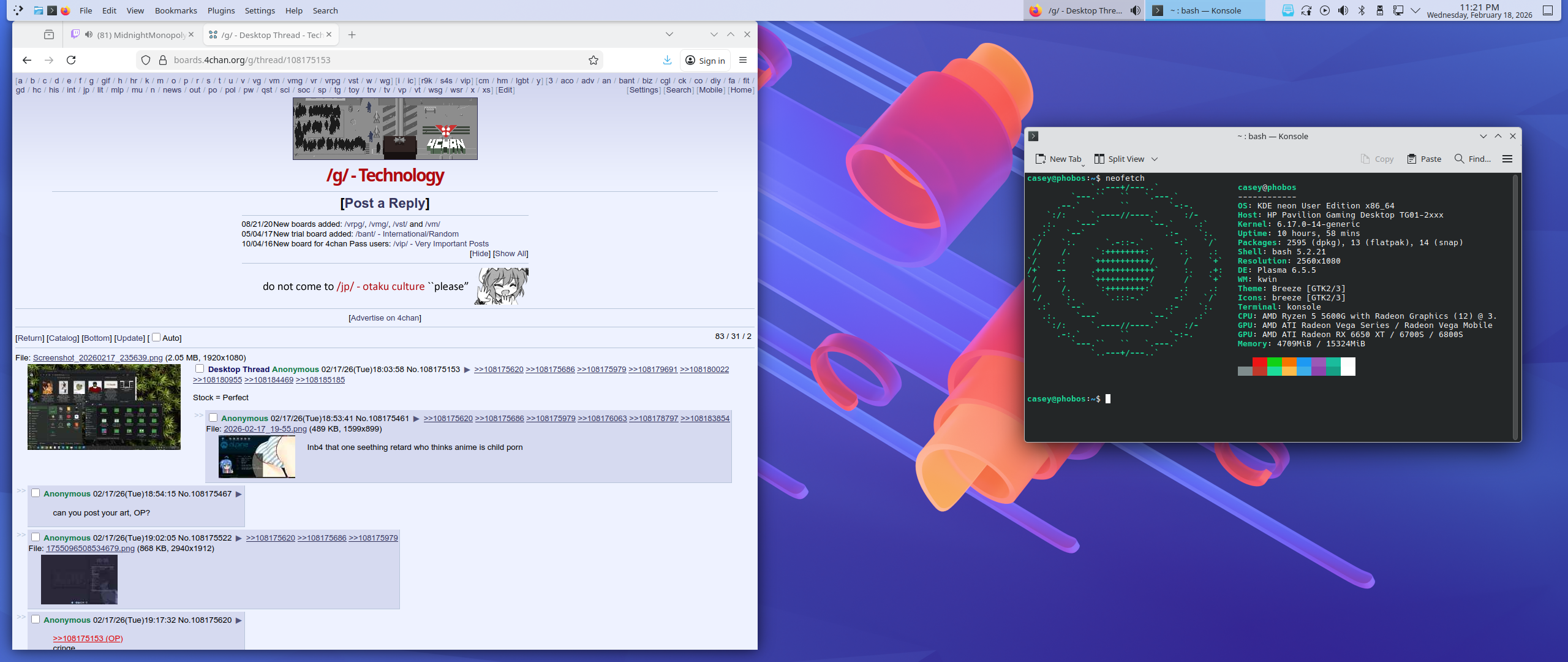The width and height of the screenshot is (1568, 662).
Task: Bookmark this page with the star icon
Action: click(593, 60)
